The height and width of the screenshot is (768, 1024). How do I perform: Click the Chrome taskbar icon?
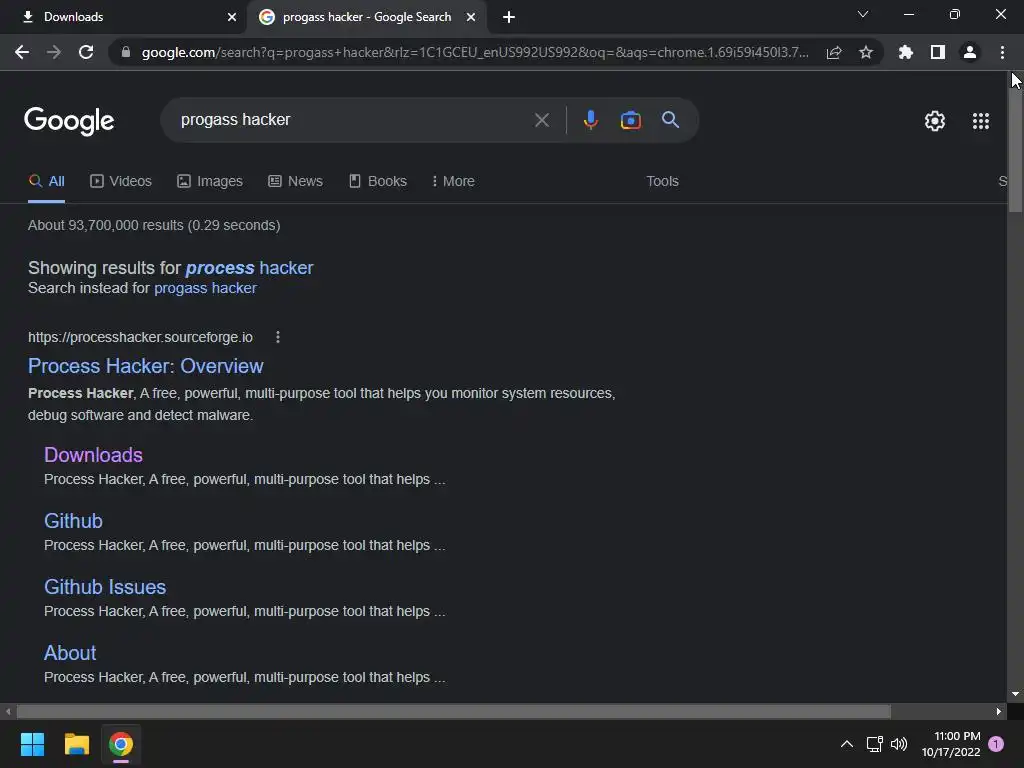(x=121, y=744)
